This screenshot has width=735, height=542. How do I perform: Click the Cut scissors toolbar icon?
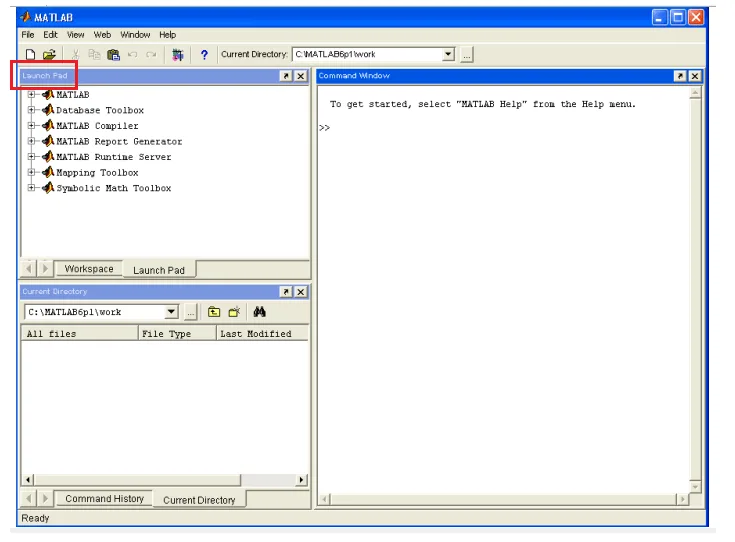tap(75, 55)
